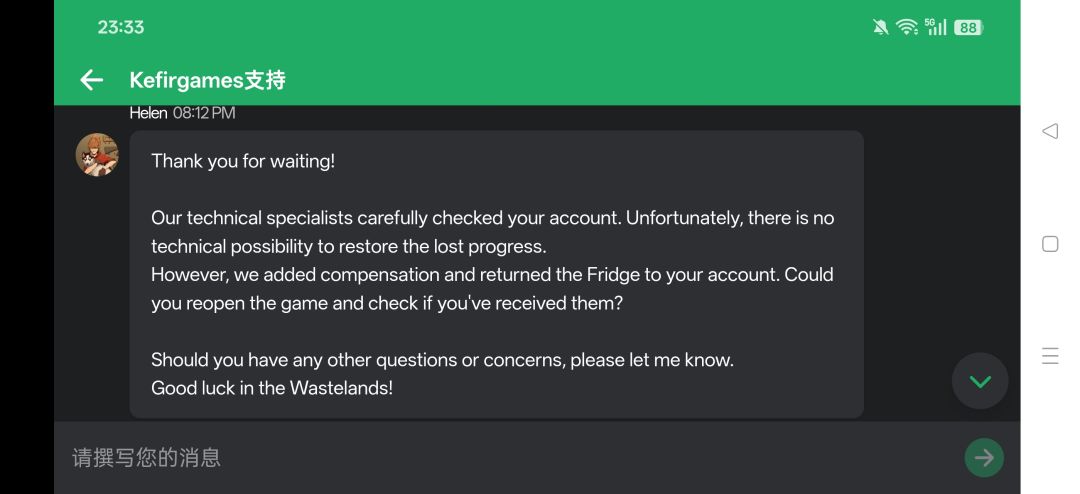Image resolution: width=1080 pixels, height=494 pixels.
Task: Tap the muted bell status icon
Action: tap(880, 28)
